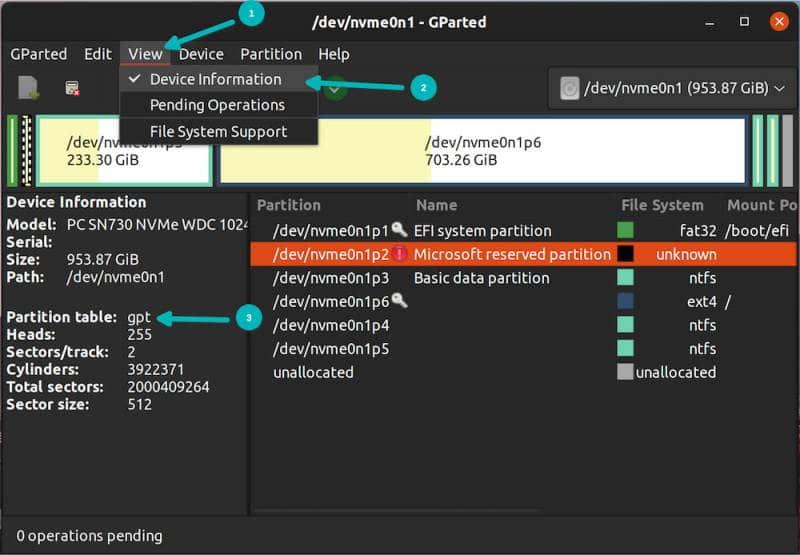Select File System Support menu entry

[218, 131]
